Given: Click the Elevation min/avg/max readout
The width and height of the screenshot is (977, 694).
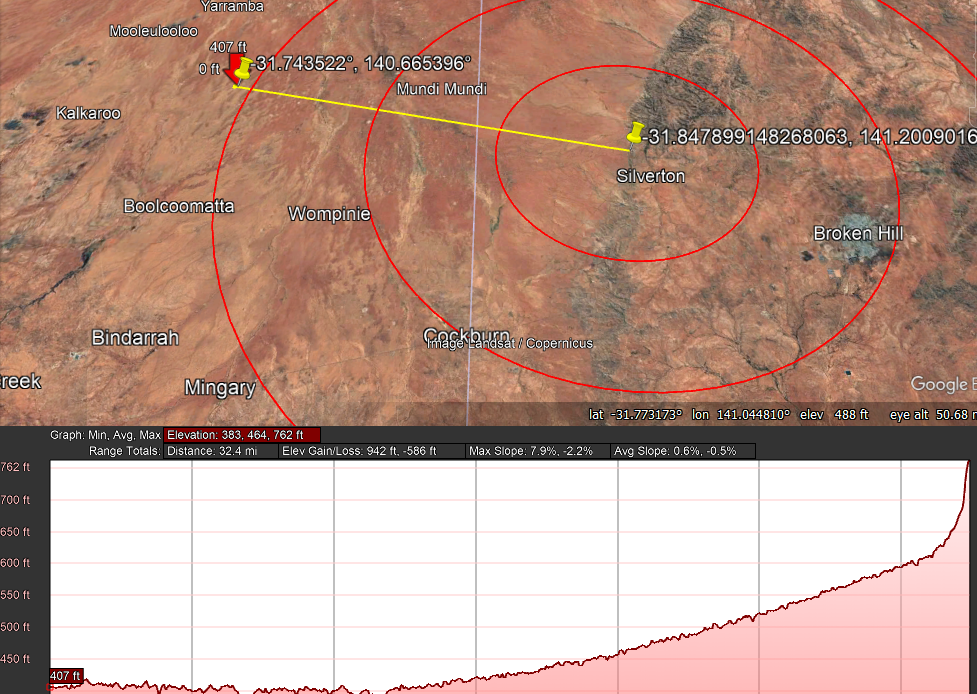Looking at the screenshot, I should click(241, 435).
